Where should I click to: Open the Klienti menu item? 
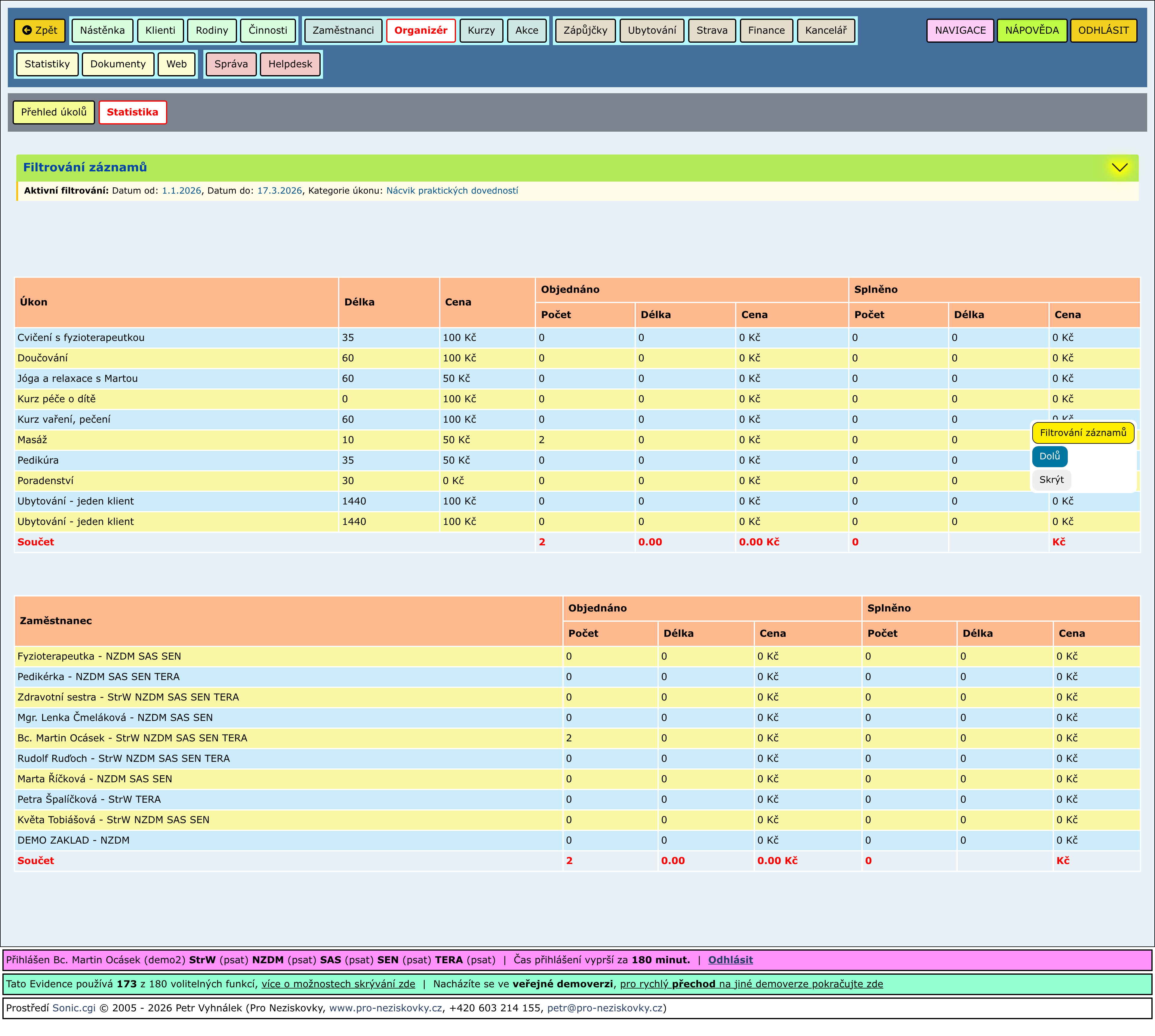click(160, 31)
